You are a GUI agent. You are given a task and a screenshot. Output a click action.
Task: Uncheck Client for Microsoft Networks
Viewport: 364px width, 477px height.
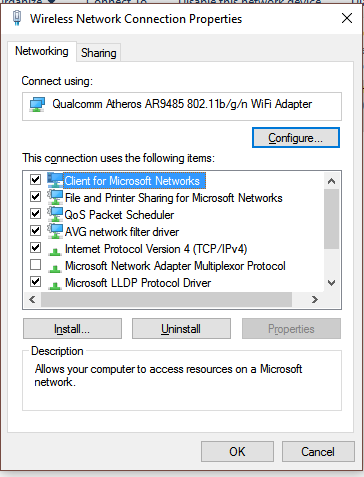(35, 180)
